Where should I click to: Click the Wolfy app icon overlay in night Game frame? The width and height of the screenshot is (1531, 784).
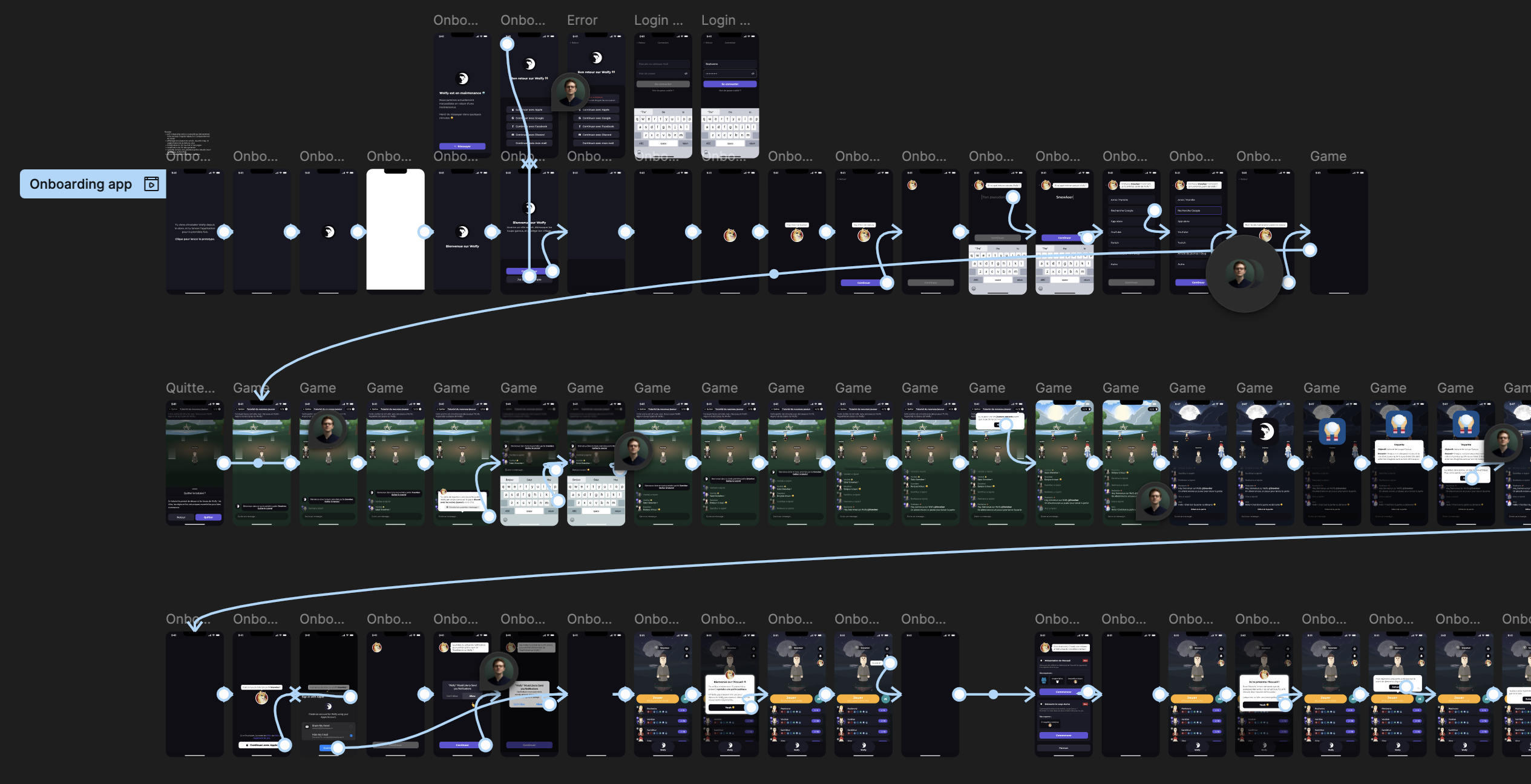(1265, 431)
